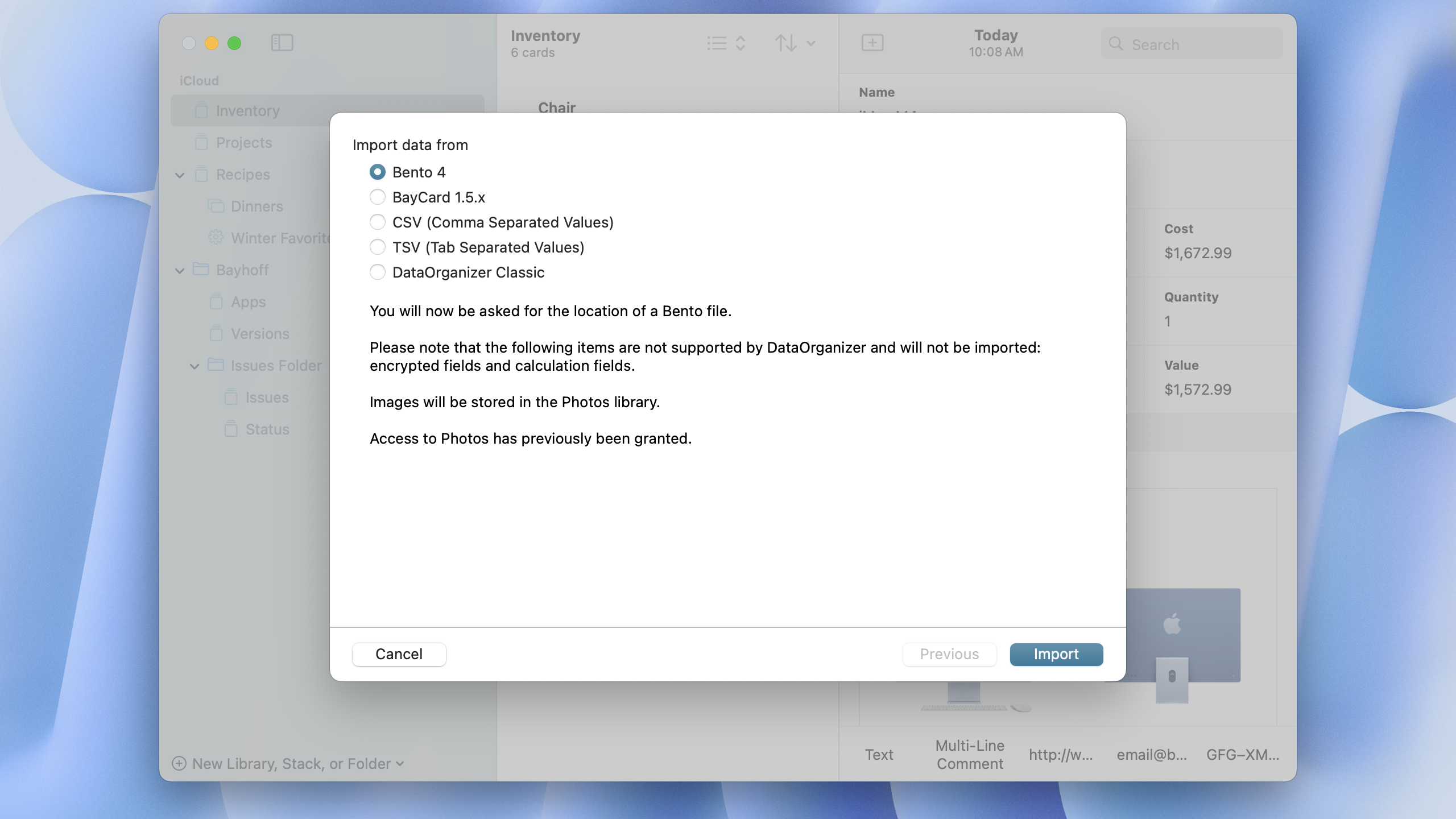Viewport: 1456px width, 819px height.
Task: Click the Issues library icon
Action: (x=231, y=396)
